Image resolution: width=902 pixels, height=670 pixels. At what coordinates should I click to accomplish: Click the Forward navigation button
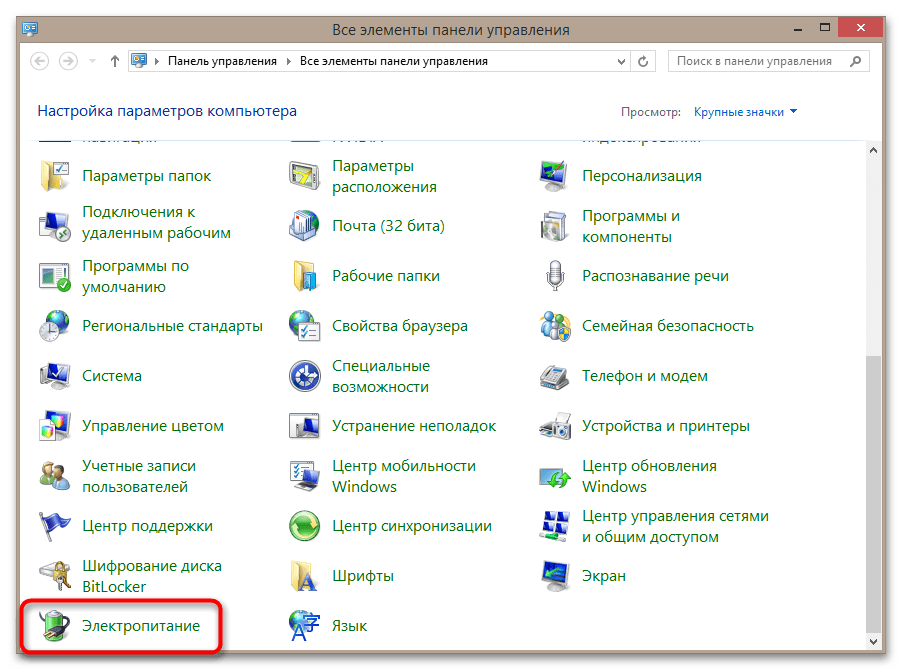point(68,61)
